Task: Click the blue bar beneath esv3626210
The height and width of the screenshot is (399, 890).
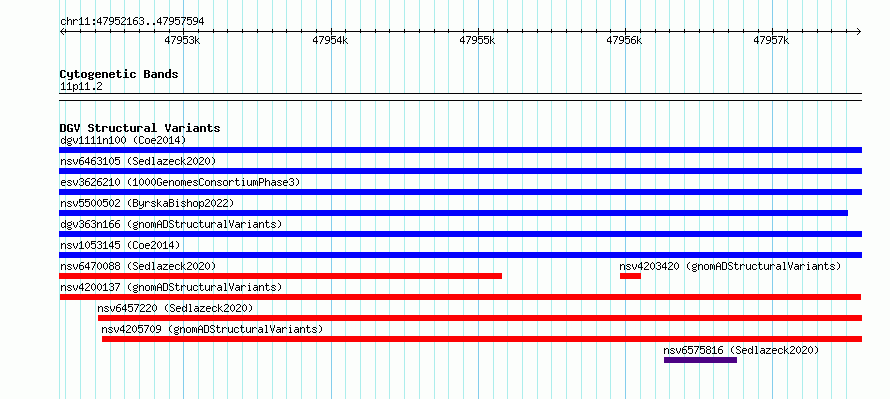Action: pos(460,192)
